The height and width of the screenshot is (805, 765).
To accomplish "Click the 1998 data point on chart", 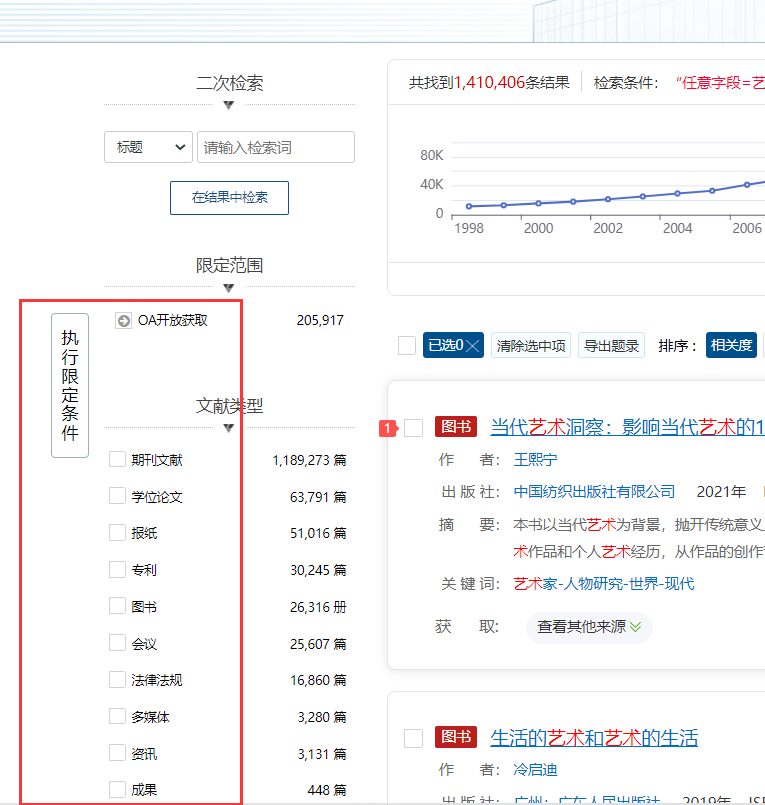I will point(468,206).
